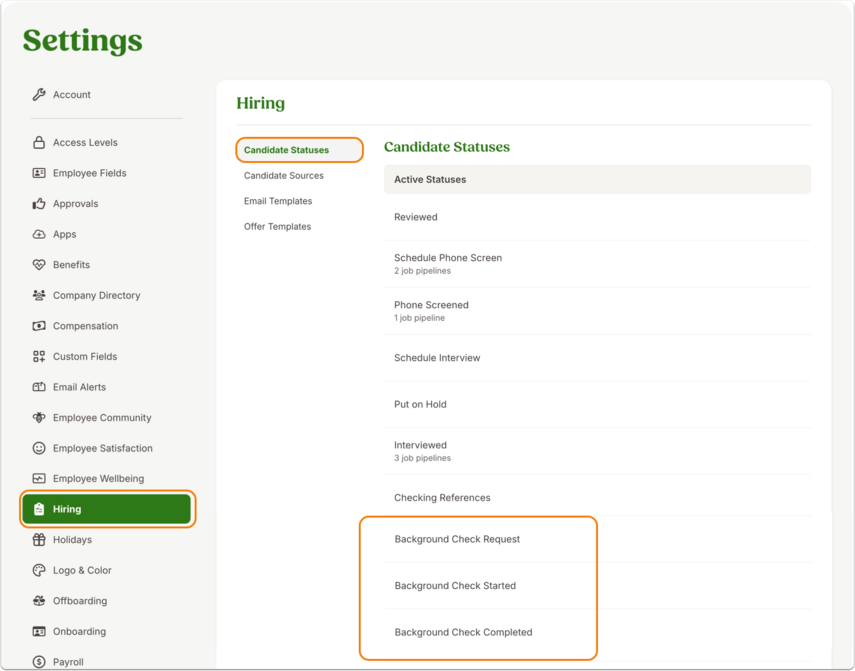The image size is (855, 671).
Task: Click the Holidays gift icon
Action: click(x=39, y=540)
